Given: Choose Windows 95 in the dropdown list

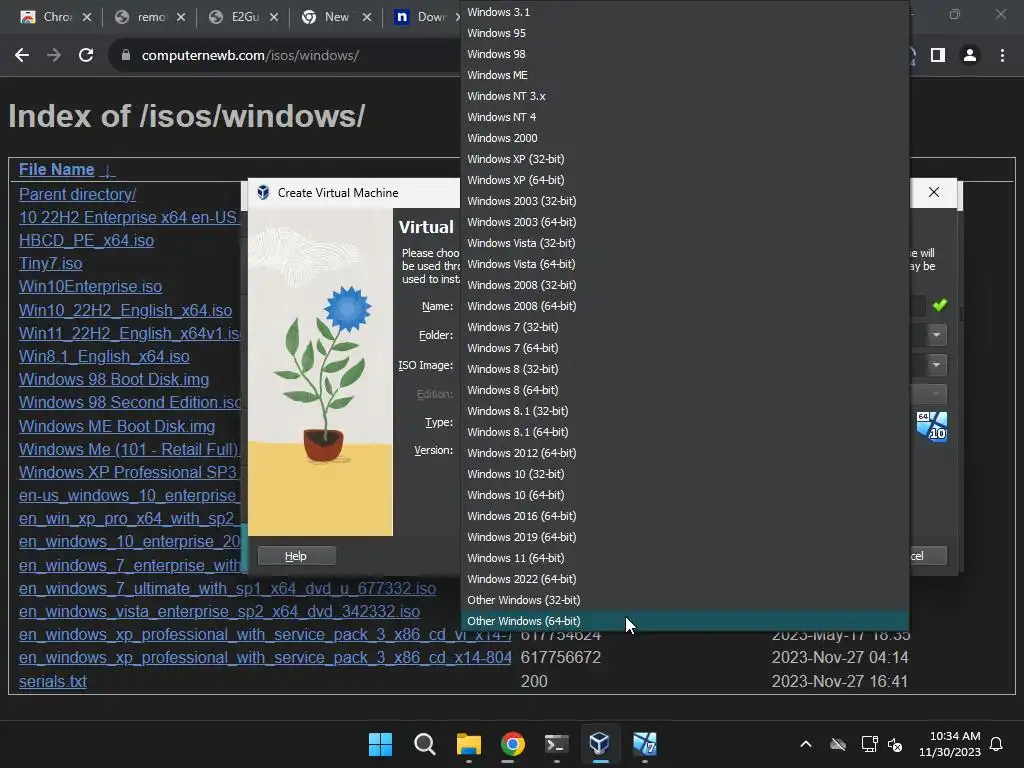Looking at the screenshot, I should (x=684, y=33).
